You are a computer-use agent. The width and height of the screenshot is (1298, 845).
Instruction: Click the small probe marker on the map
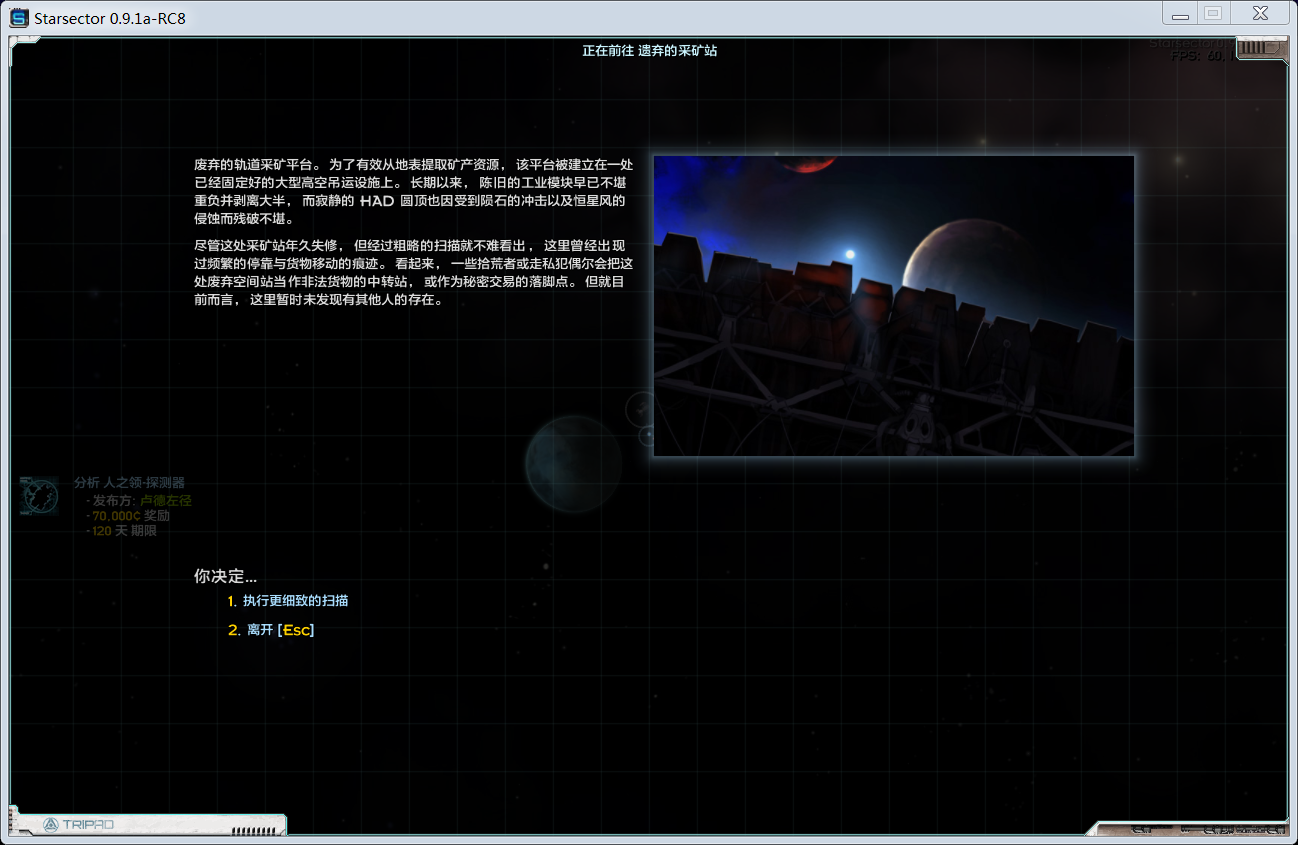[638, 408]
